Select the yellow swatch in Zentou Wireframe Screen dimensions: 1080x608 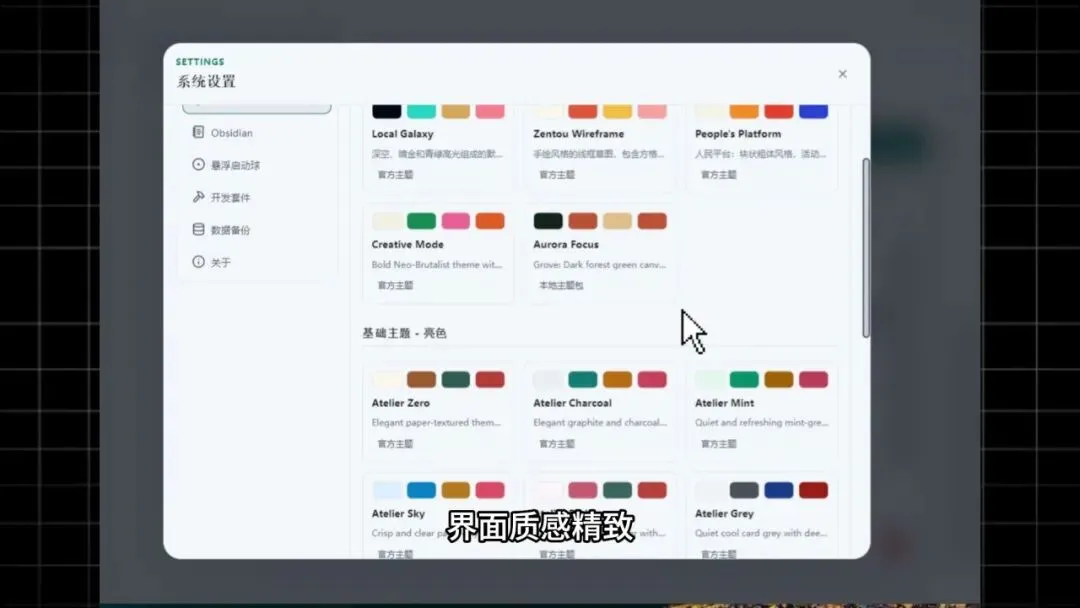[617, 111]
